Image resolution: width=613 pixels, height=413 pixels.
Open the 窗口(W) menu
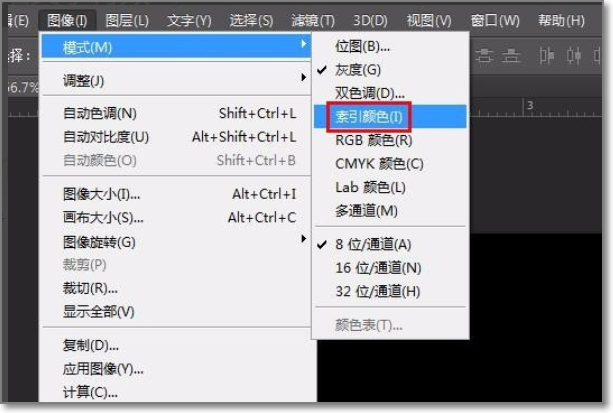[x=495, y=20]
